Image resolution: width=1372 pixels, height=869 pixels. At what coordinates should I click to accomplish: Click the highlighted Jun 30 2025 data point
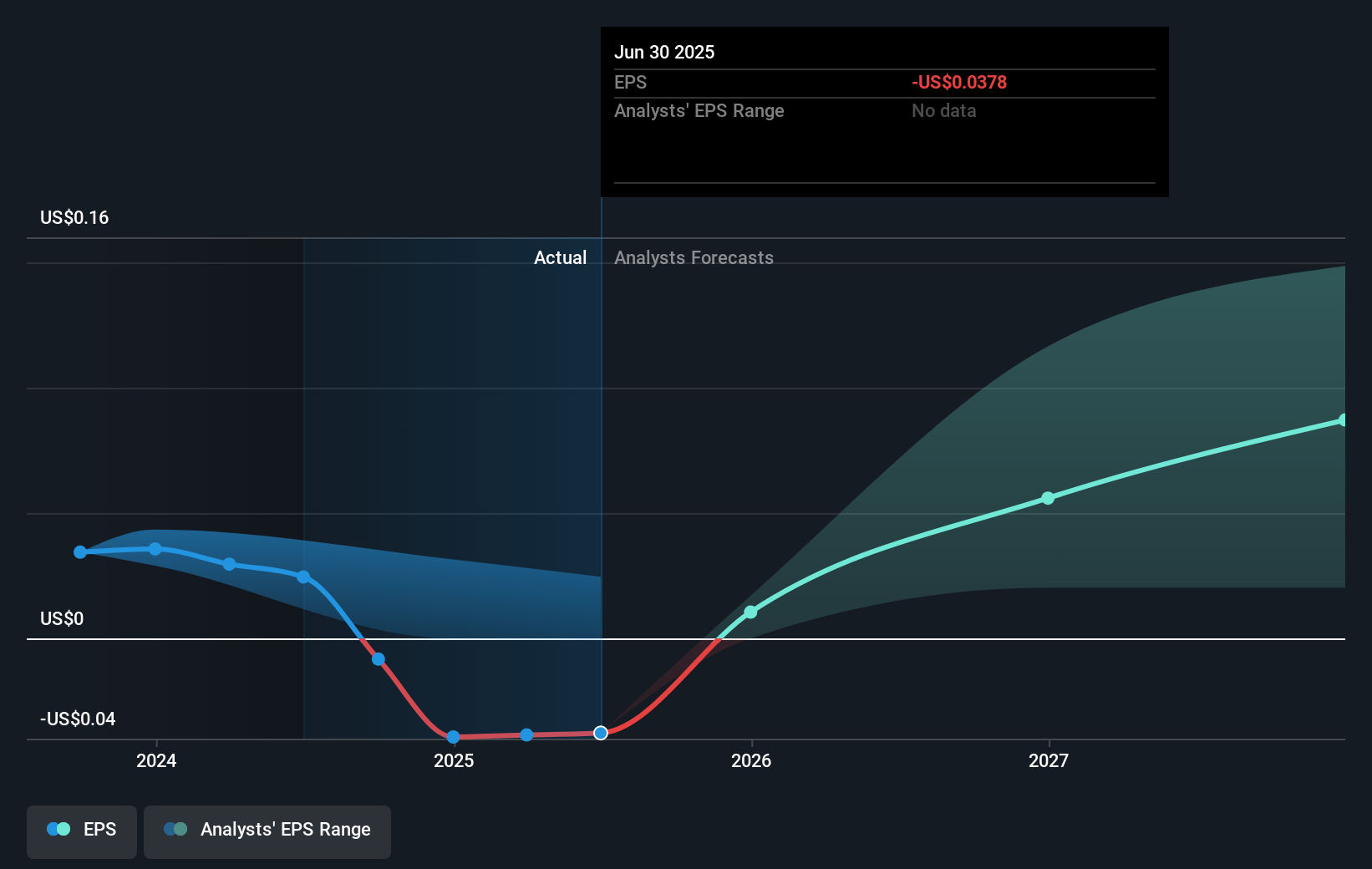601,733
